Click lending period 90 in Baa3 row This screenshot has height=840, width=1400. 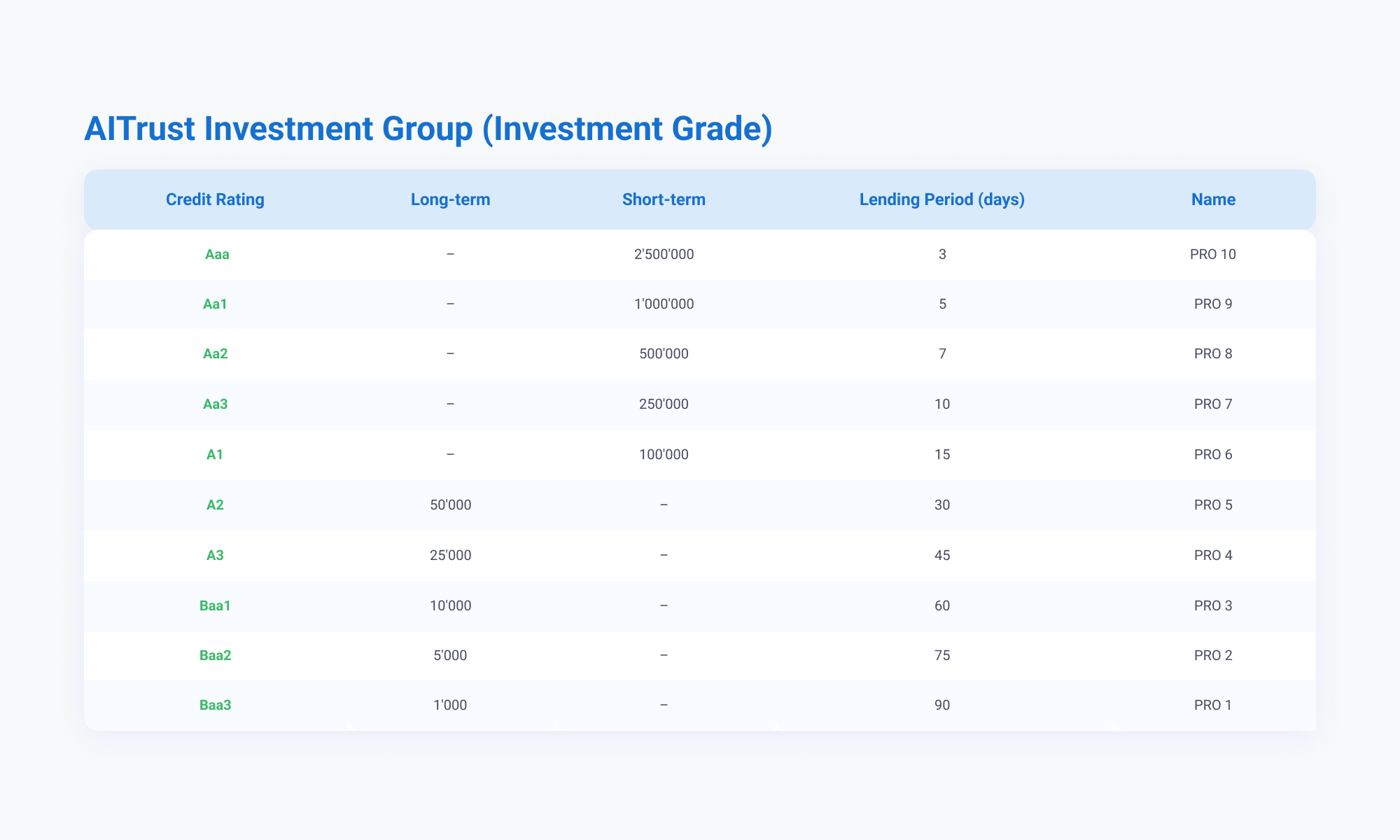coord(942,705)
